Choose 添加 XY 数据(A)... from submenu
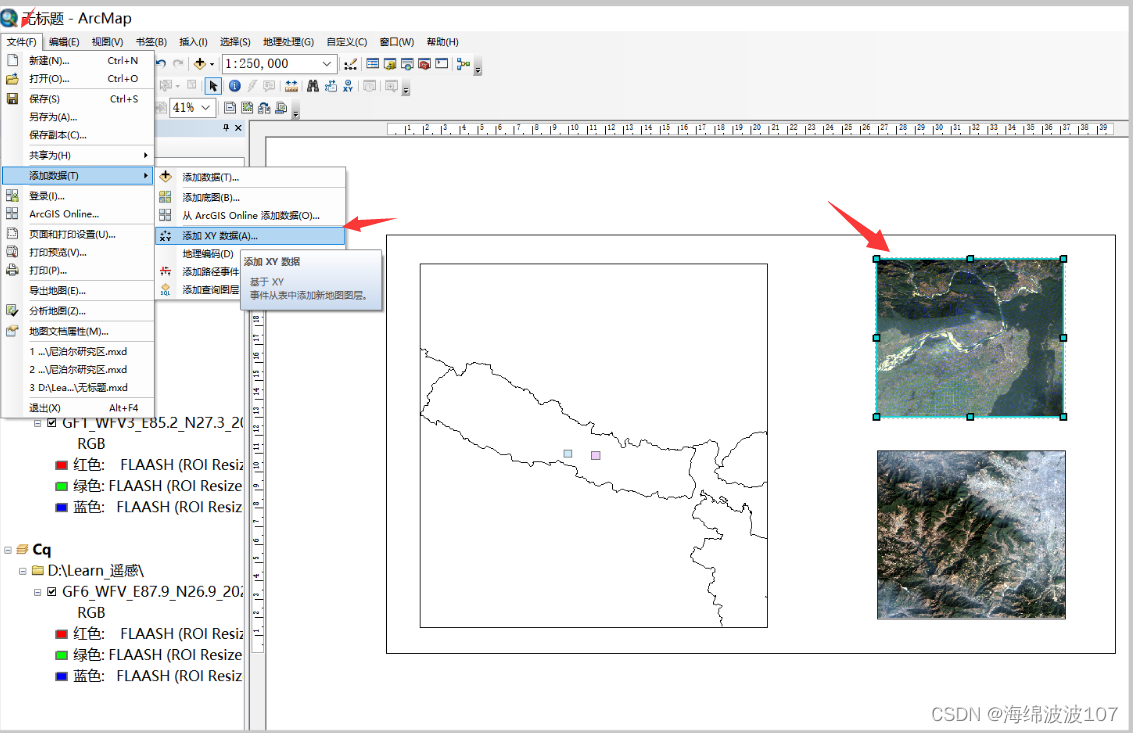Image resolution: width=1133 pixels, height=733 pixels. coord(250,236)
